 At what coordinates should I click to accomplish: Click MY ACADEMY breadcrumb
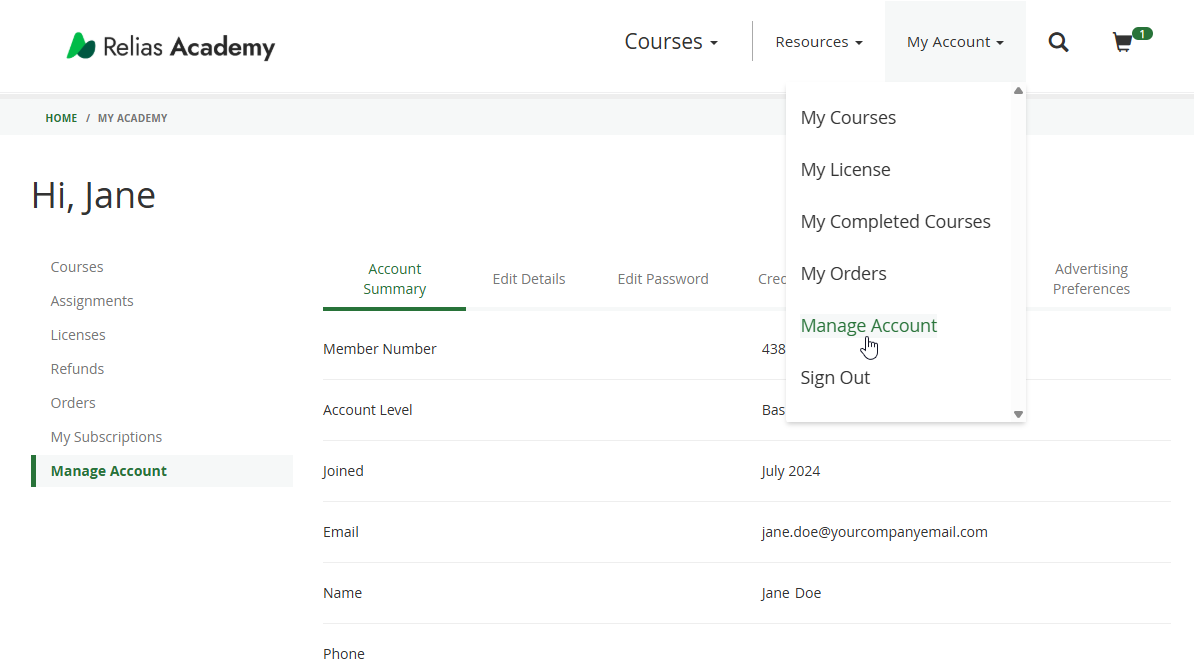132,118
